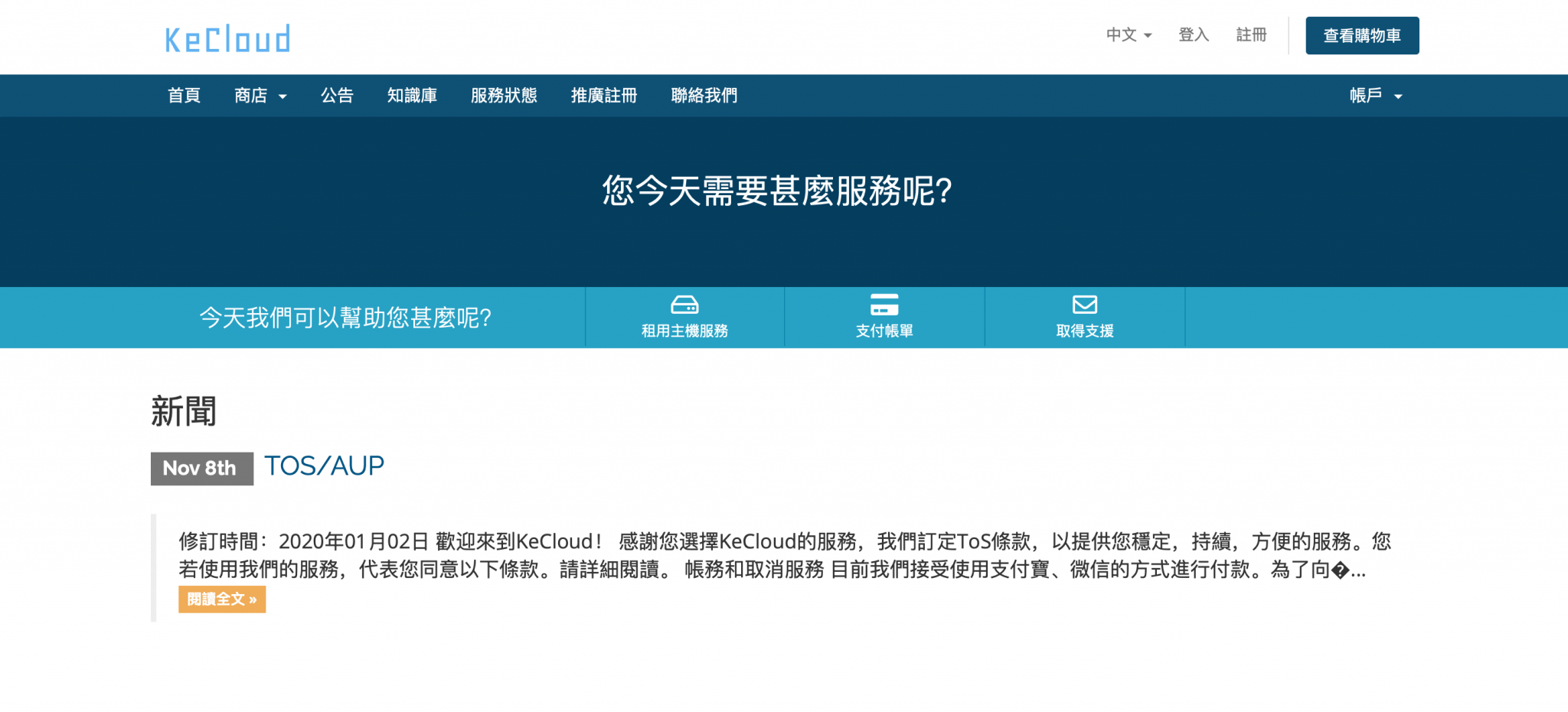Select the 支付帳單 label
Viewport: 1568px width, 712px height.
(884, 331)
